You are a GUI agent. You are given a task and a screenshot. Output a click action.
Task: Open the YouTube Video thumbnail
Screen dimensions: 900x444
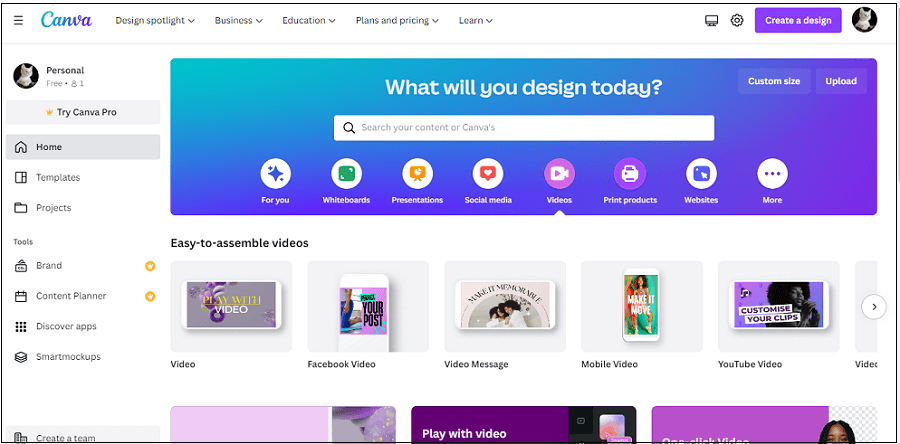tap(779, 306)
